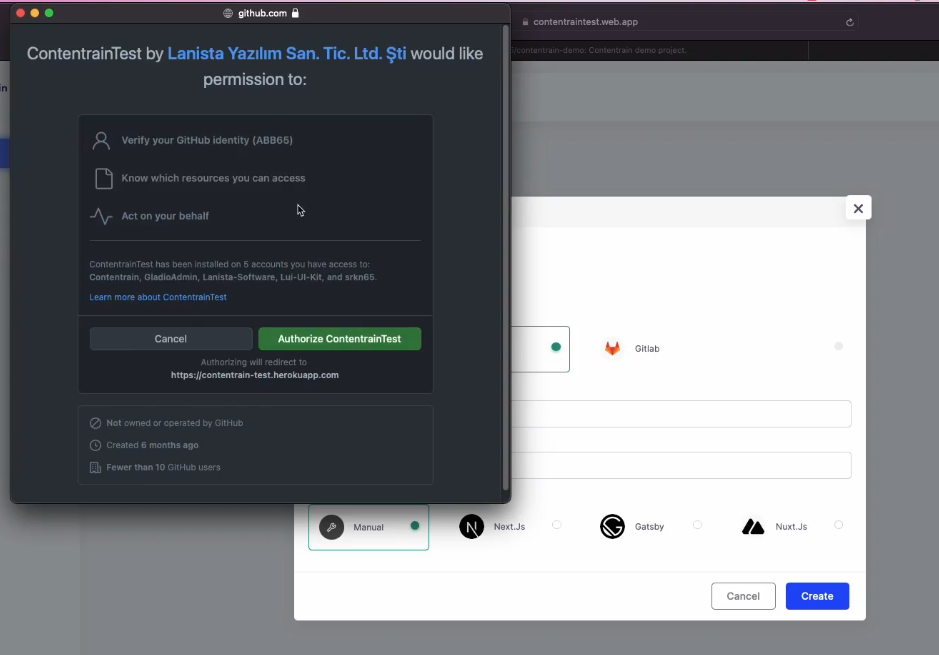Click the Gitlab fox logo icon
The image size is (939, 655).
pos(612,348)
